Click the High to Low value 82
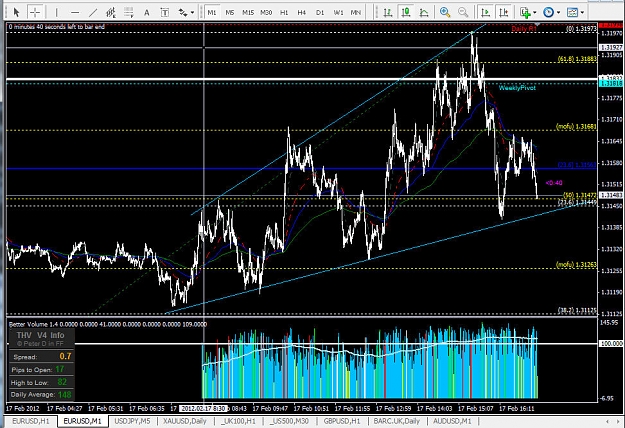 pyautogui.click(x=62, y=382)
